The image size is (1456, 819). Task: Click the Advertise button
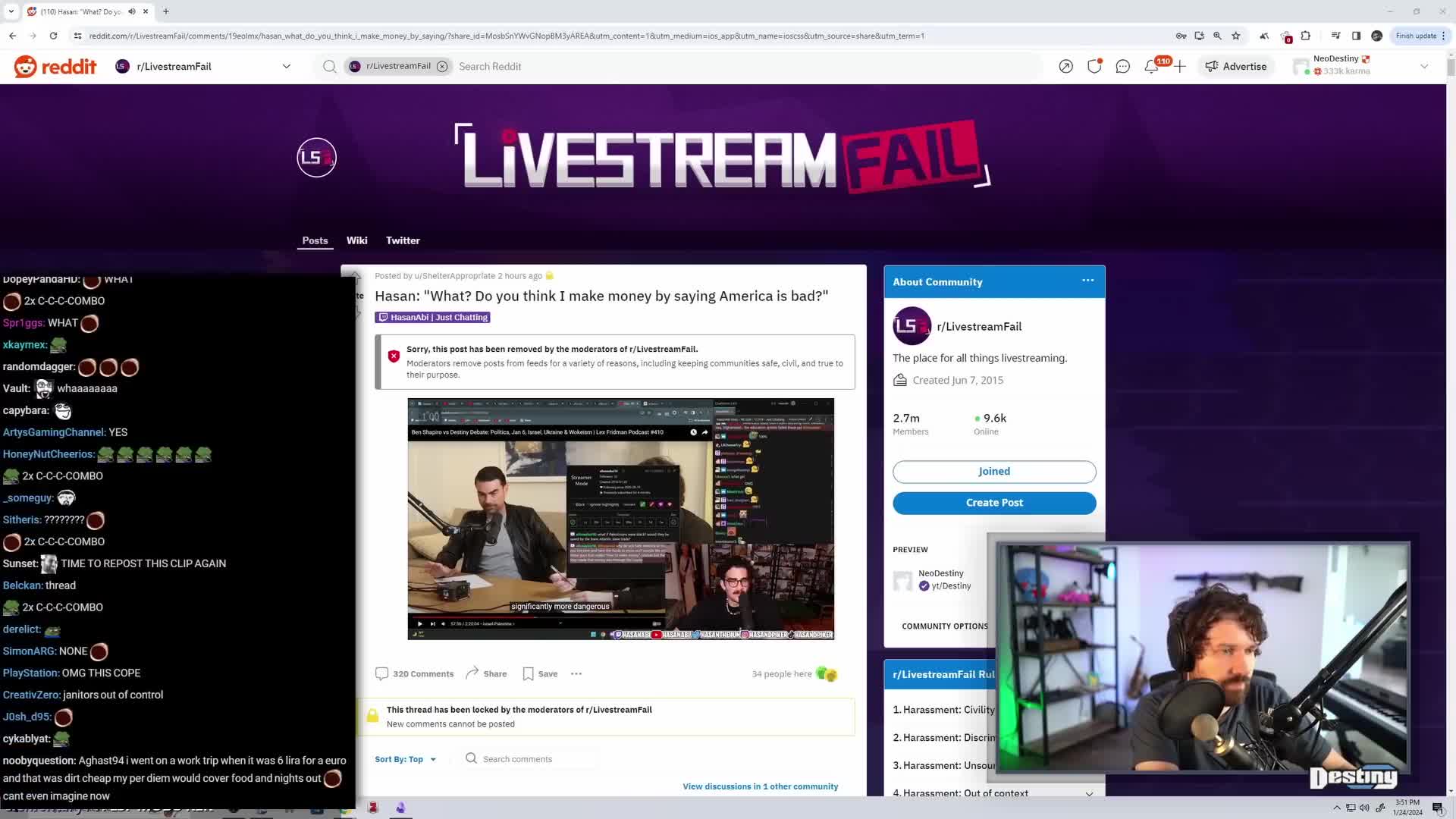[x=1236, y=67]
